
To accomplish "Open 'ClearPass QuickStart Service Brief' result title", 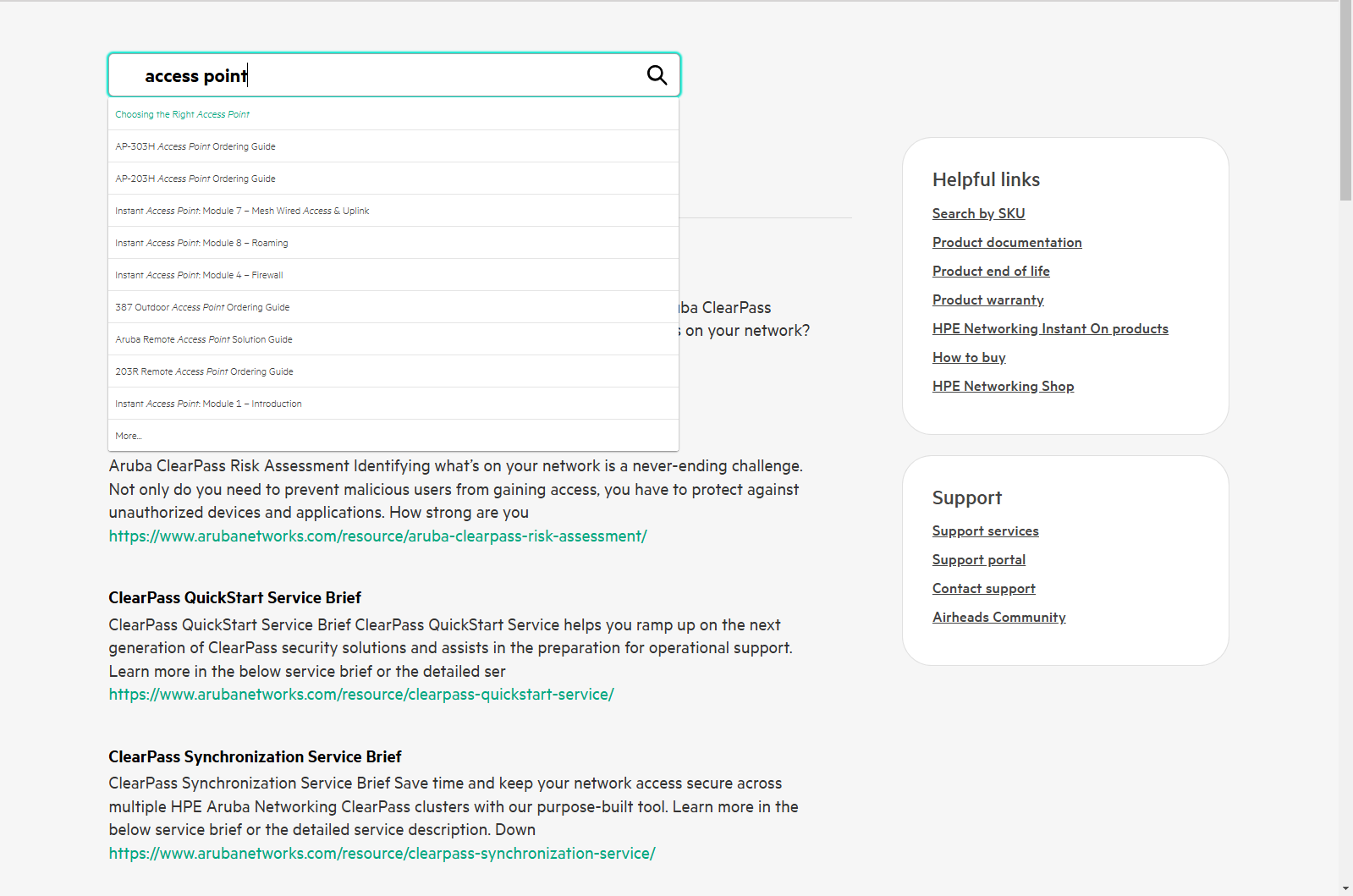I will pyautogui.click(x=234, y=598).
